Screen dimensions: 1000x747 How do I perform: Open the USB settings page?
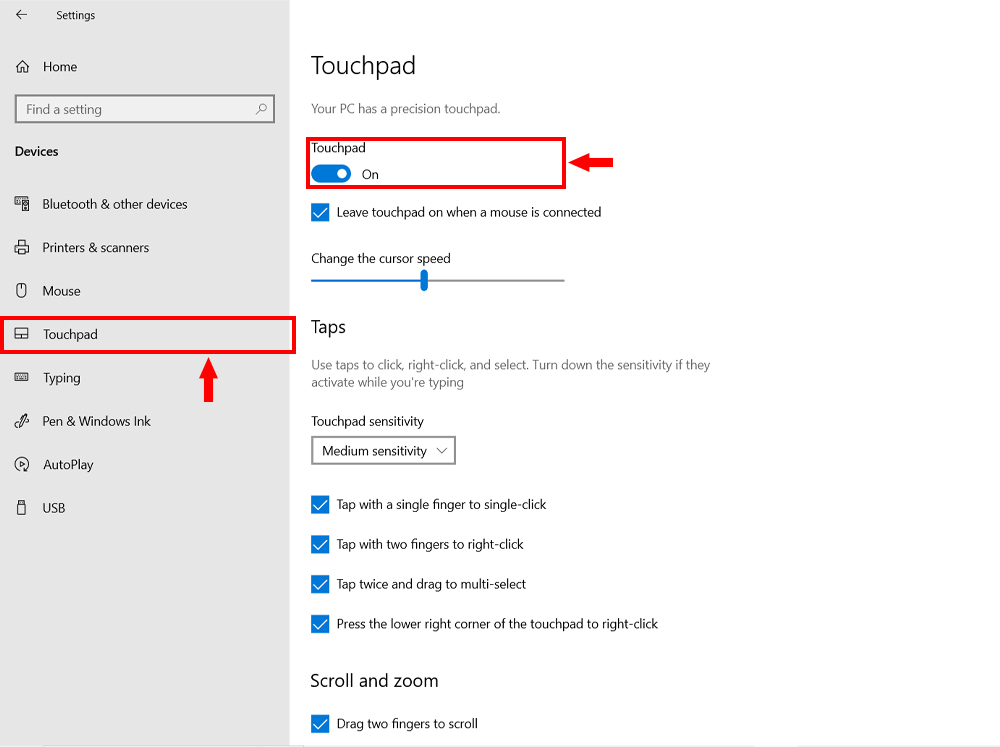point(54,508)
